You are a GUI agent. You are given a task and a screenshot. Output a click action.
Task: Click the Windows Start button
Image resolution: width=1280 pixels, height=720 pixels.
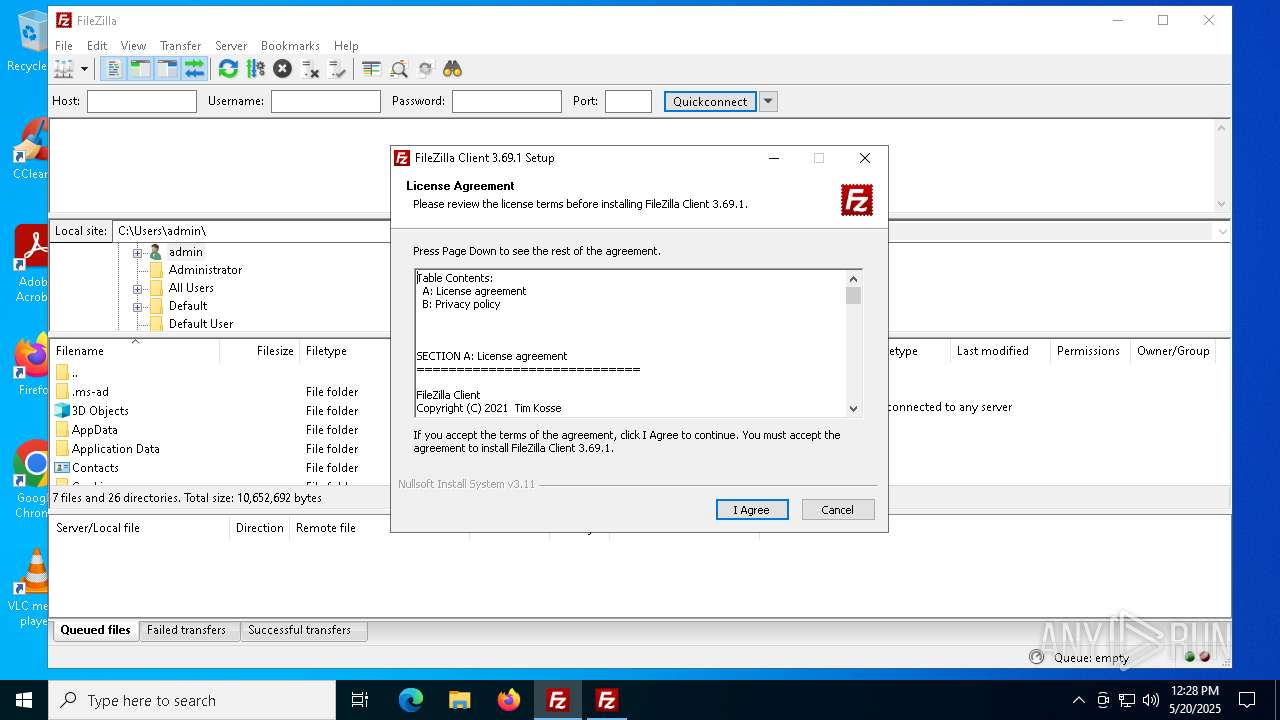(x=24, y=700)
